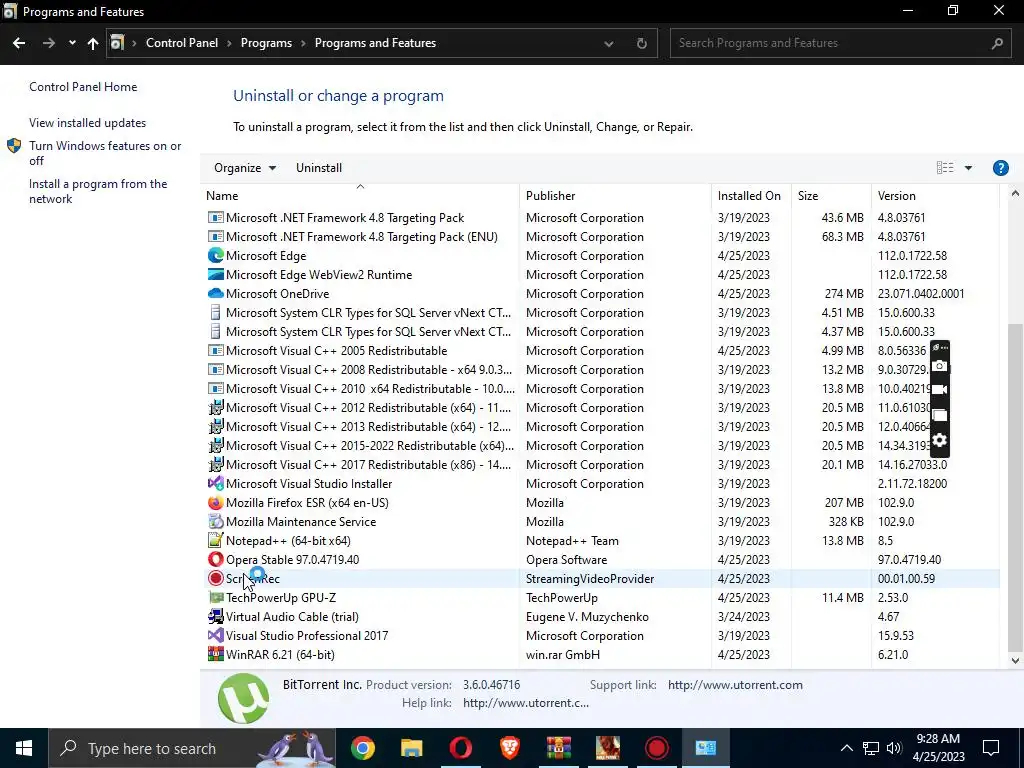This screenshot has width=1024, height=768.
Task: Click the Microsoft Edge WebView2 Runtime icon
Action: 216,274
